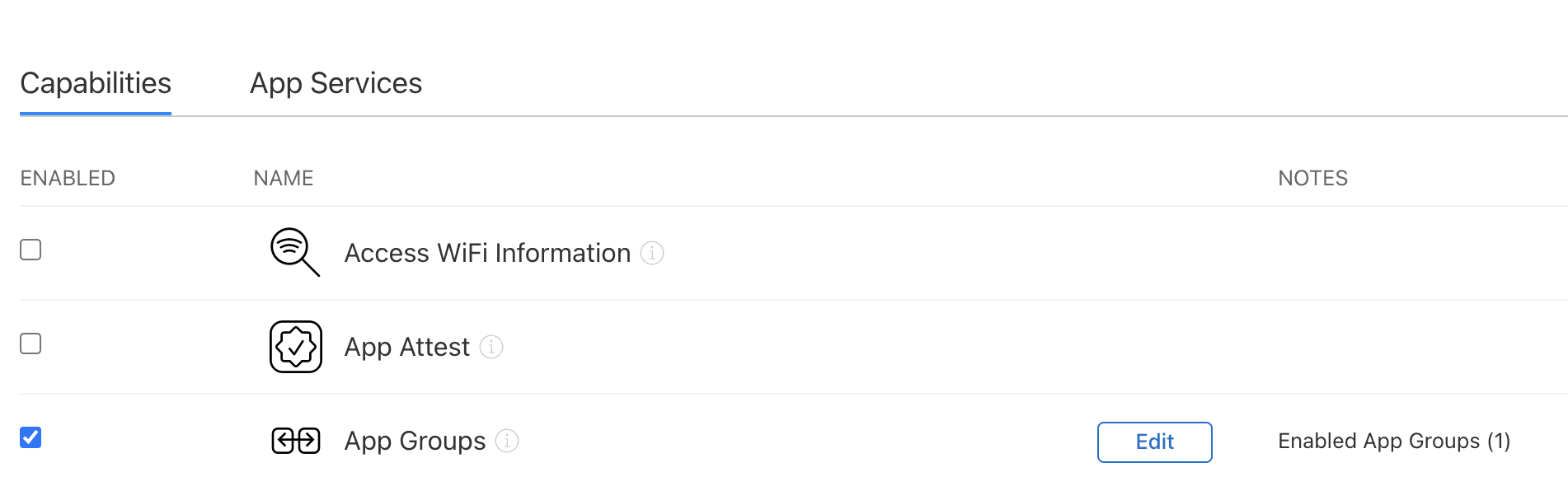
Task: Click the Edit button for App Groups
Action: 1154,442
